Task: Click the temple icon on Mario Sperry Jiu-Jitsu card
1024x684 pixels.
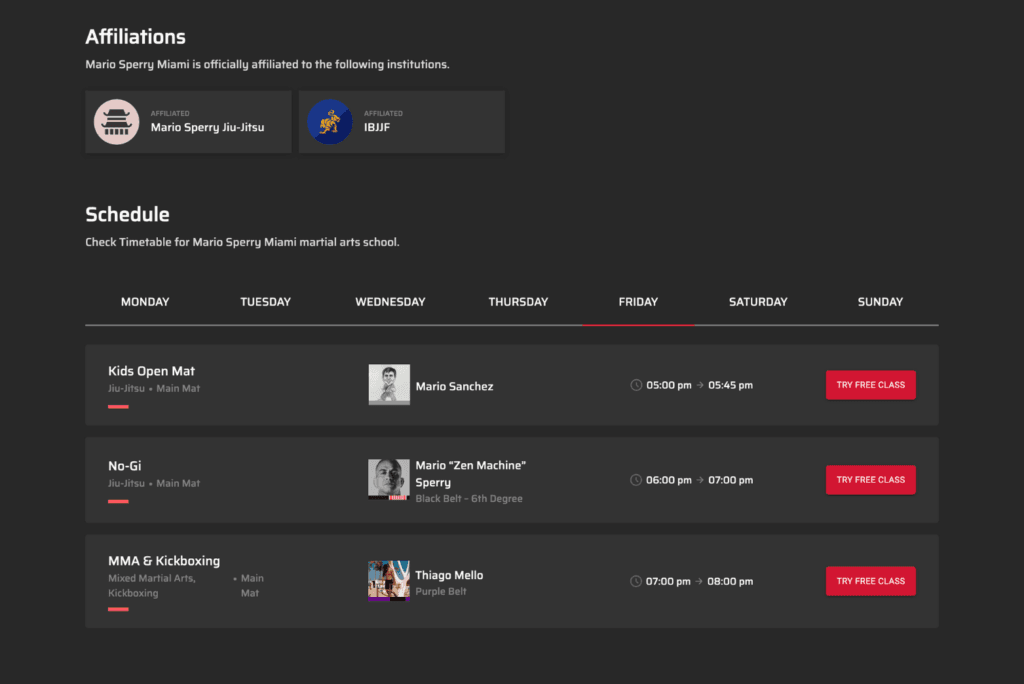Action: point(116,121)
